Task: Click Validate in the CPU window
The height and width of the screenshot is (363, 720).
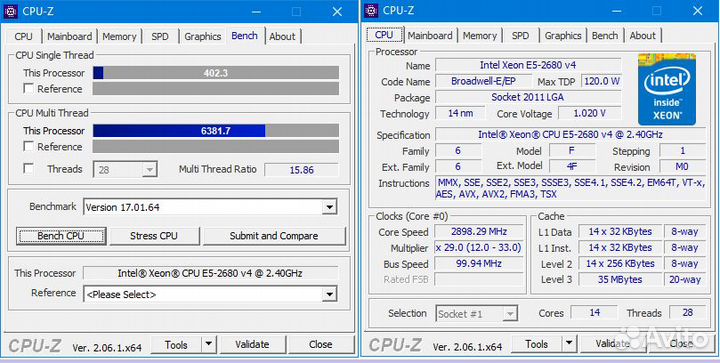Action: point(613,344)
